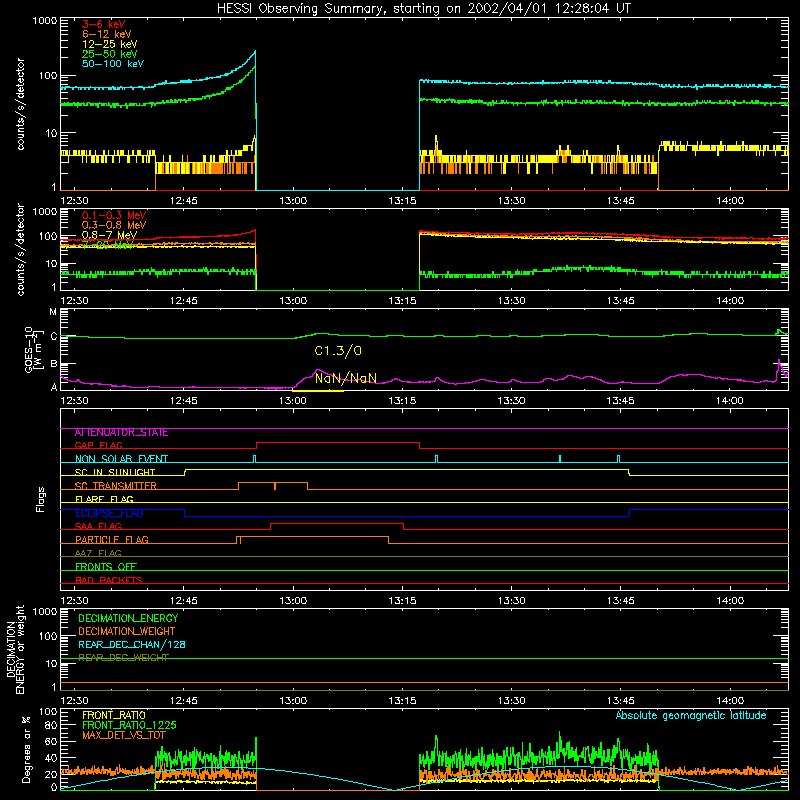Select the Degrees or % axis title
800x800 pixels.
click(x=26, y=750)
